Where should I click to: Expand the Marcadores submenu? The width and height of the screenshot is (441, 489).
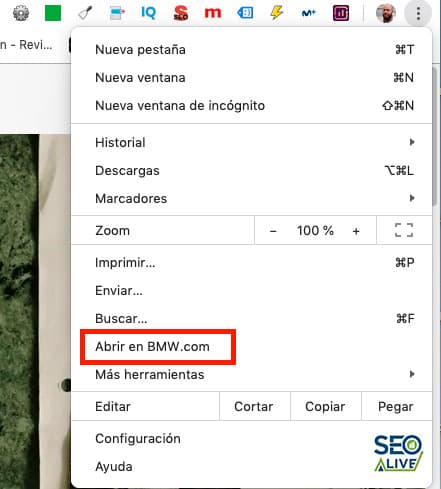252,198
